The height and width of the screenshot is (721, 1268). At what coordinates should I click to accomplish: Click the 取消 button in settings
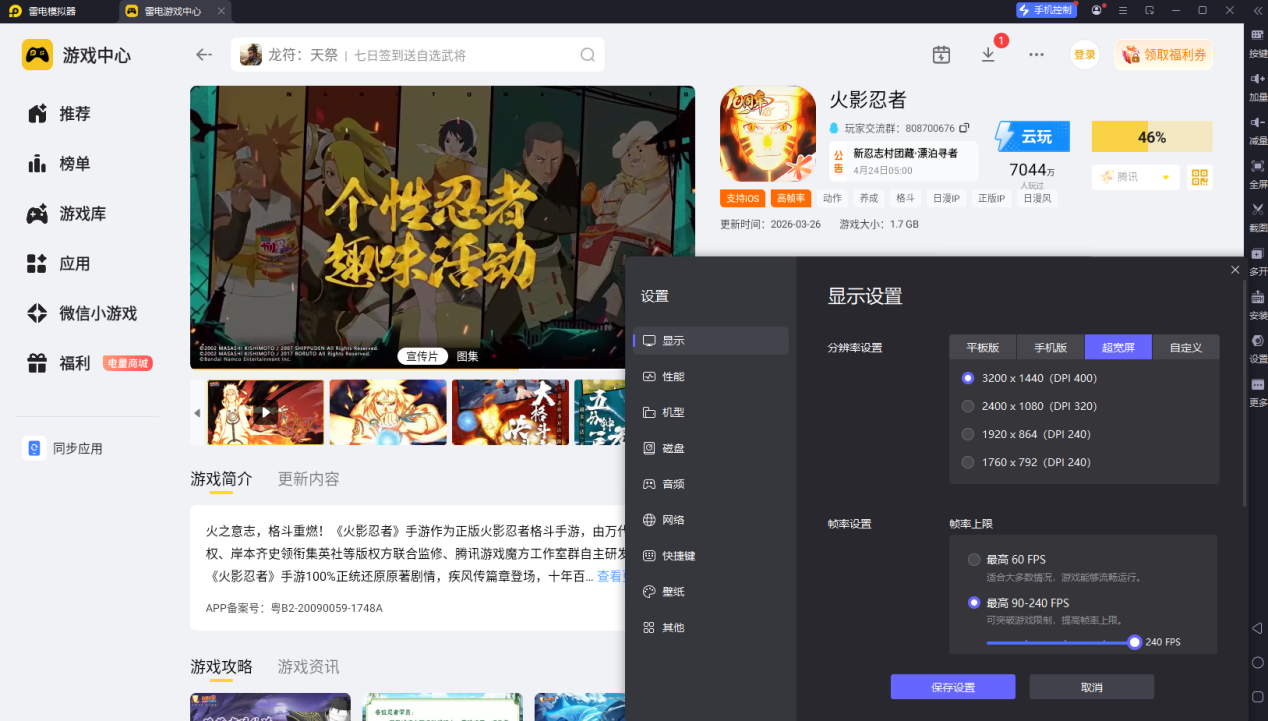(1092, 687)
